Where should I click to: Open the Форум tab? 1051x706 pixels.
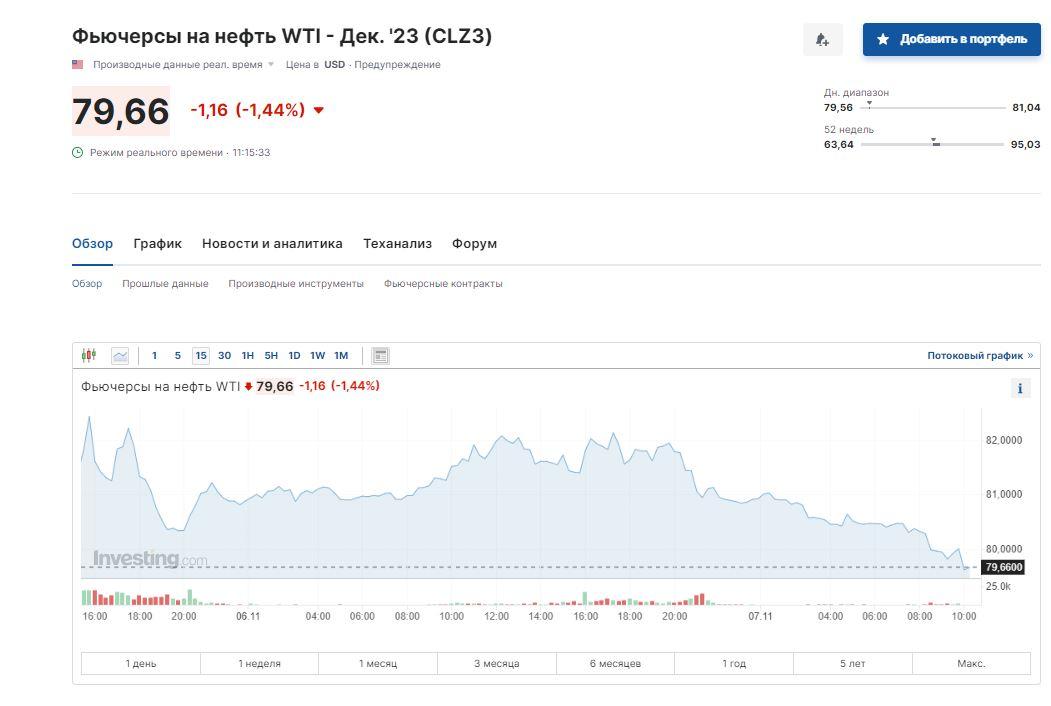pyautogui.click(x=475, y=243)
